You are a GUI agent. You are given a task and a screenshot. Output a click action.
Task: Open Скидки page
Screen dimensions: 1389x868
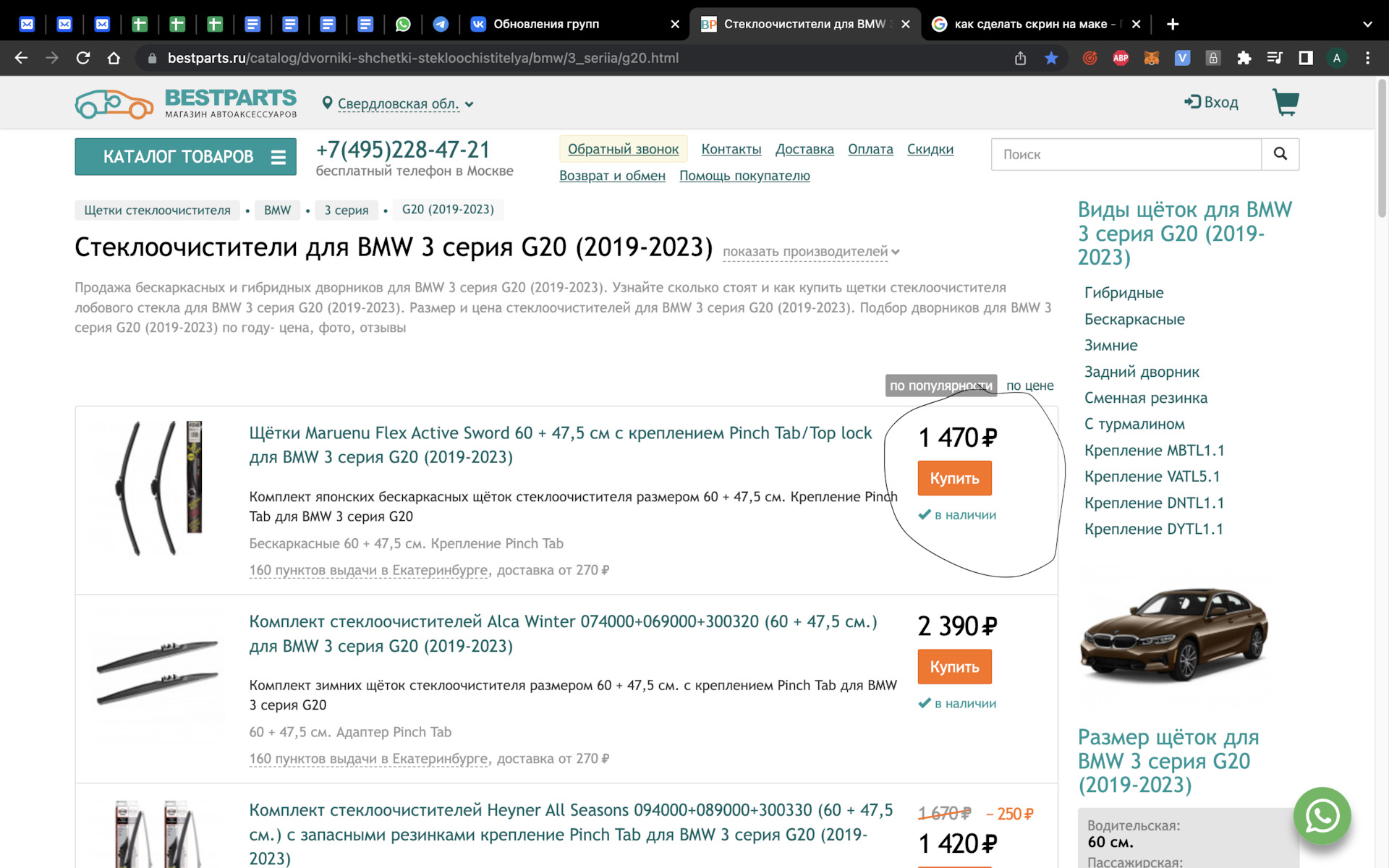[930, 149]
